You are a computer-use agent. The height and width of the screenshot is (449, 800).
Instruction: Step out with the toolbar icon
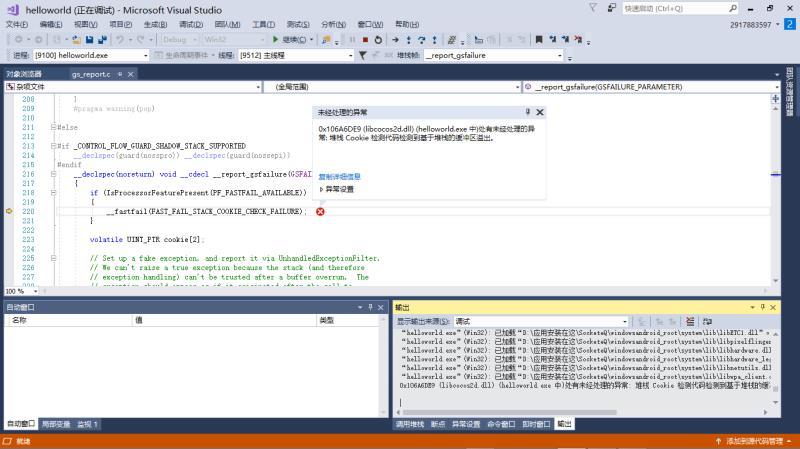[x=434, y=40]
